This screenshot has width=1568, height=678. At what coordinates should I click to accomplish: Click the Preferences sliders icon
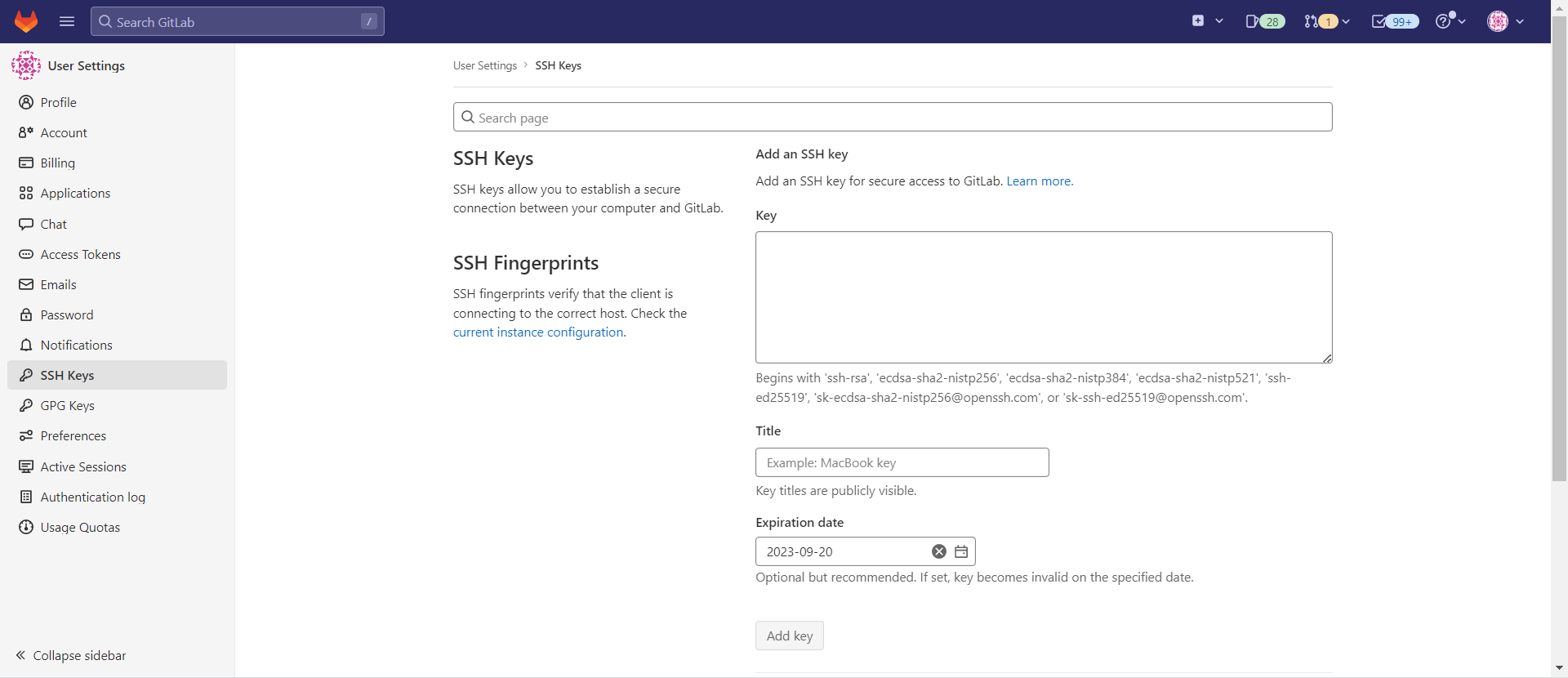coord(26,435)
